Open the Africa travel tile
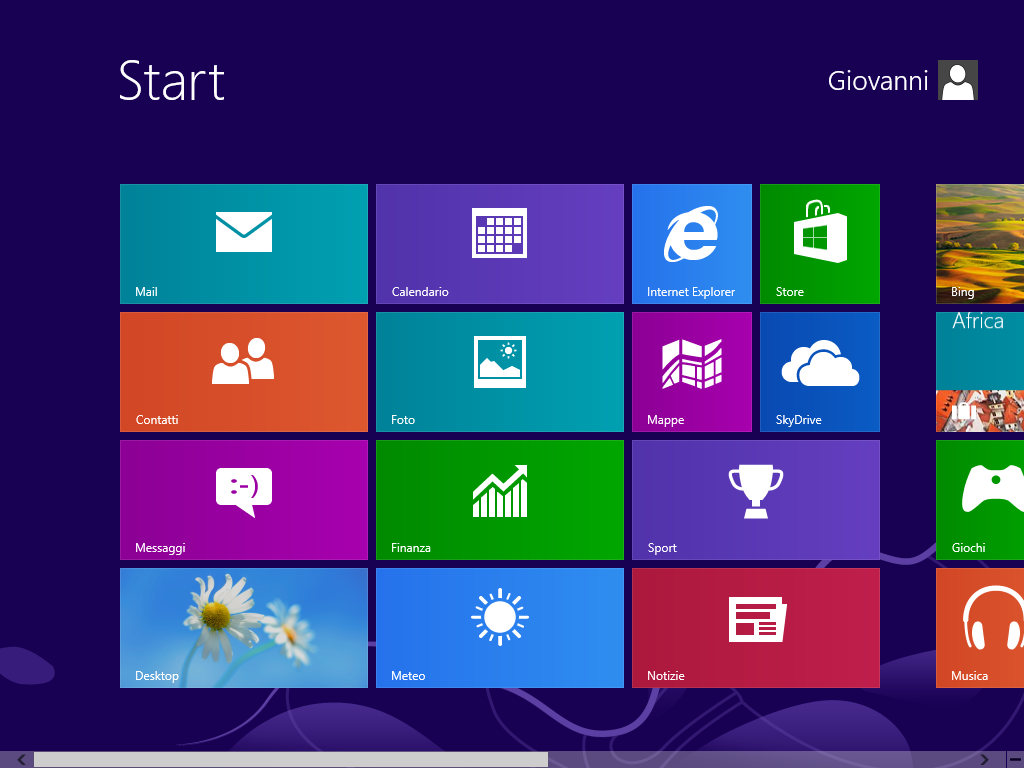The height and width of the screenshot is (768, 1024). (x=980, y=372)
